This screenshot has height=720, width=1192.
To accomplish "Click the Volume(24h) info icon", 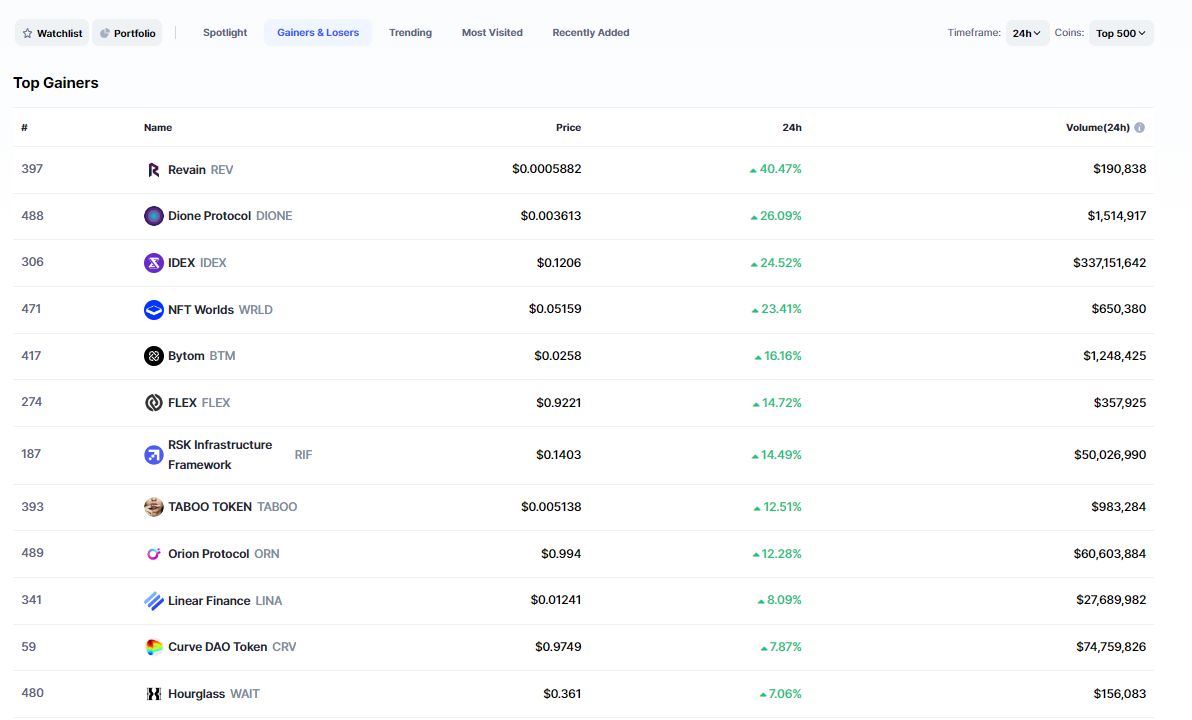I will 1139,128.
